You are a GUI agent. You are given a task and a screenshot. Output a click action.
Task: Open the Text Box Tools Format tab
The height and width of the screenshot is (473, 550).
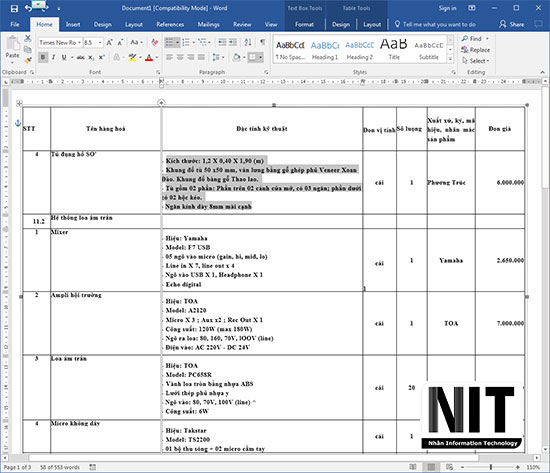click(x=304, y=25)
